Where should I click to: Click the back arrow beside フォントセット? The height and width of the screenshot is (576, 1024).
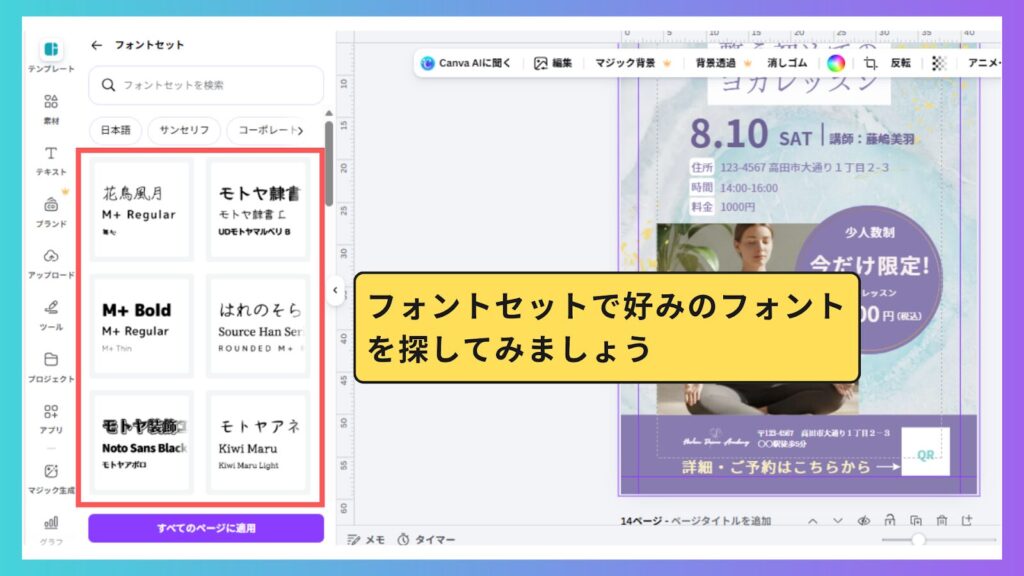(97, 45)
